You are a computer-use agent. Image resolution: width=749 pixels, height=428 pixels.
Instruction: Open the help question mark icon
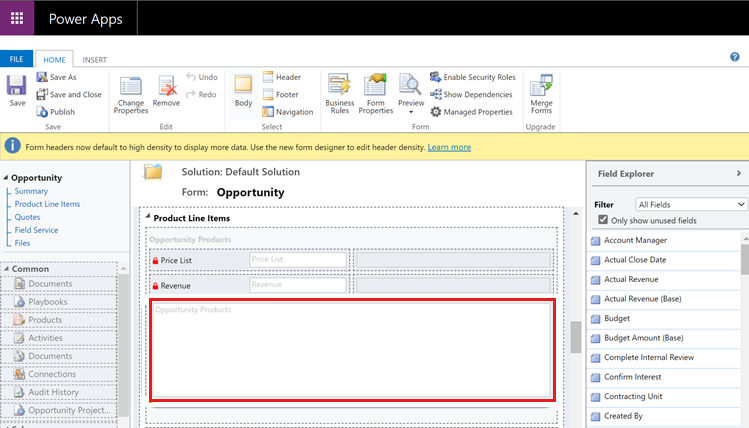(x=735, y=57)
